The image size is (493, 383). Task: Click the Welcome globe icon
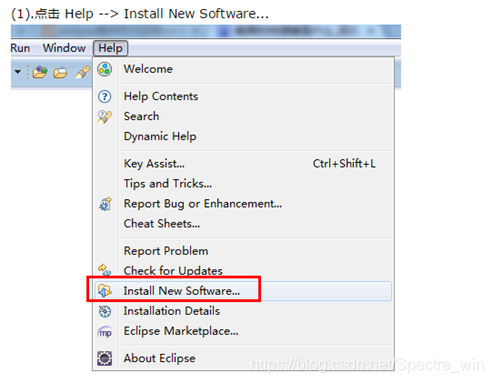(105, 69)
